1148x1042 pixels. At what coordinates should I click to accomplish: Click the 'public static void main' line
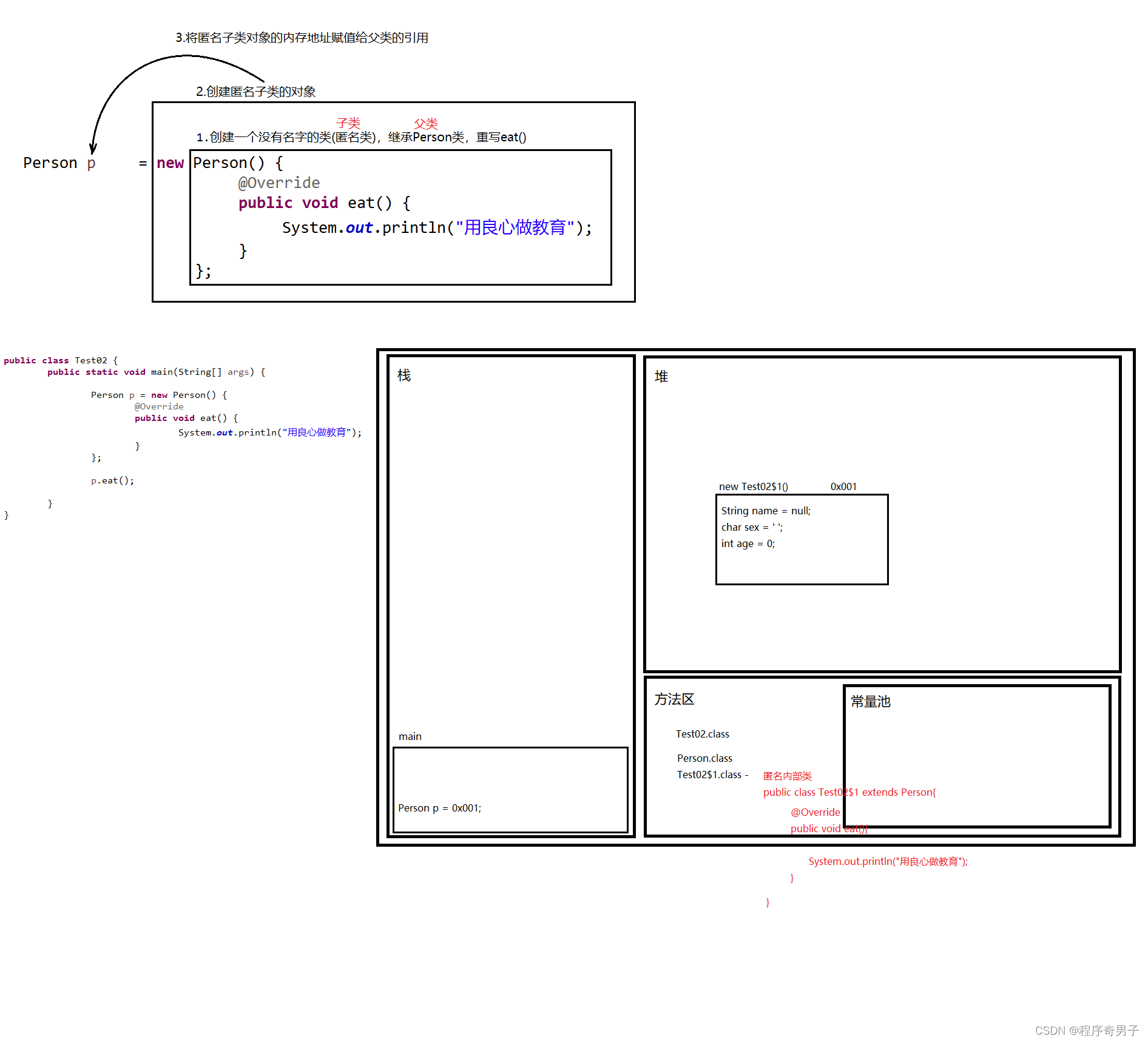157,372
